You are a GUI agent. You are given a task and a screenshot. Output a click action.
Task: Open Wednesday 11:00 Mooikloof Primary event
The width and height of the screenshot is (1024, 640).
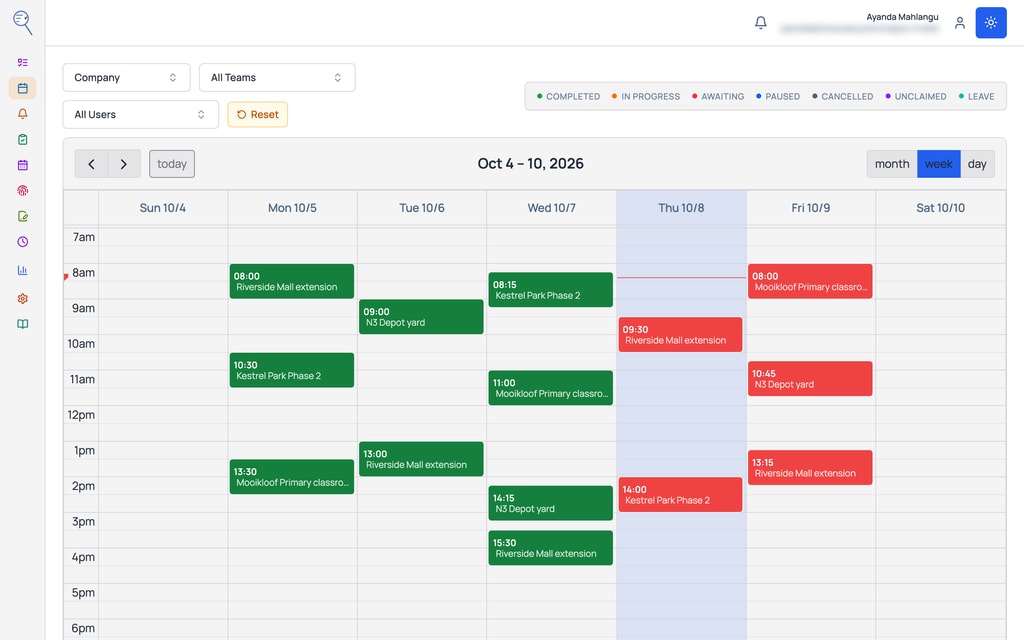[551, 388]
